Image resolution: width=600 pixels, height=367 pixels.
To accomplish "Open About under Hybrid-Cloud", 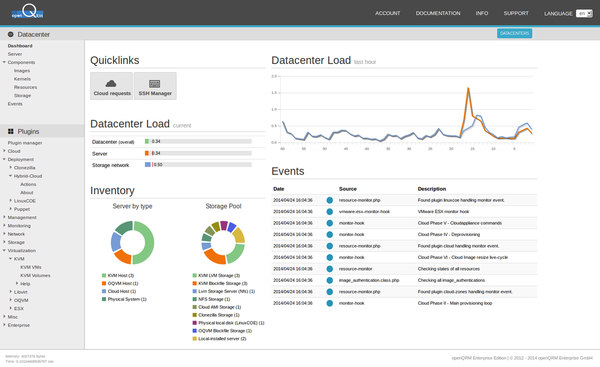I will click(x=26, y=192).
